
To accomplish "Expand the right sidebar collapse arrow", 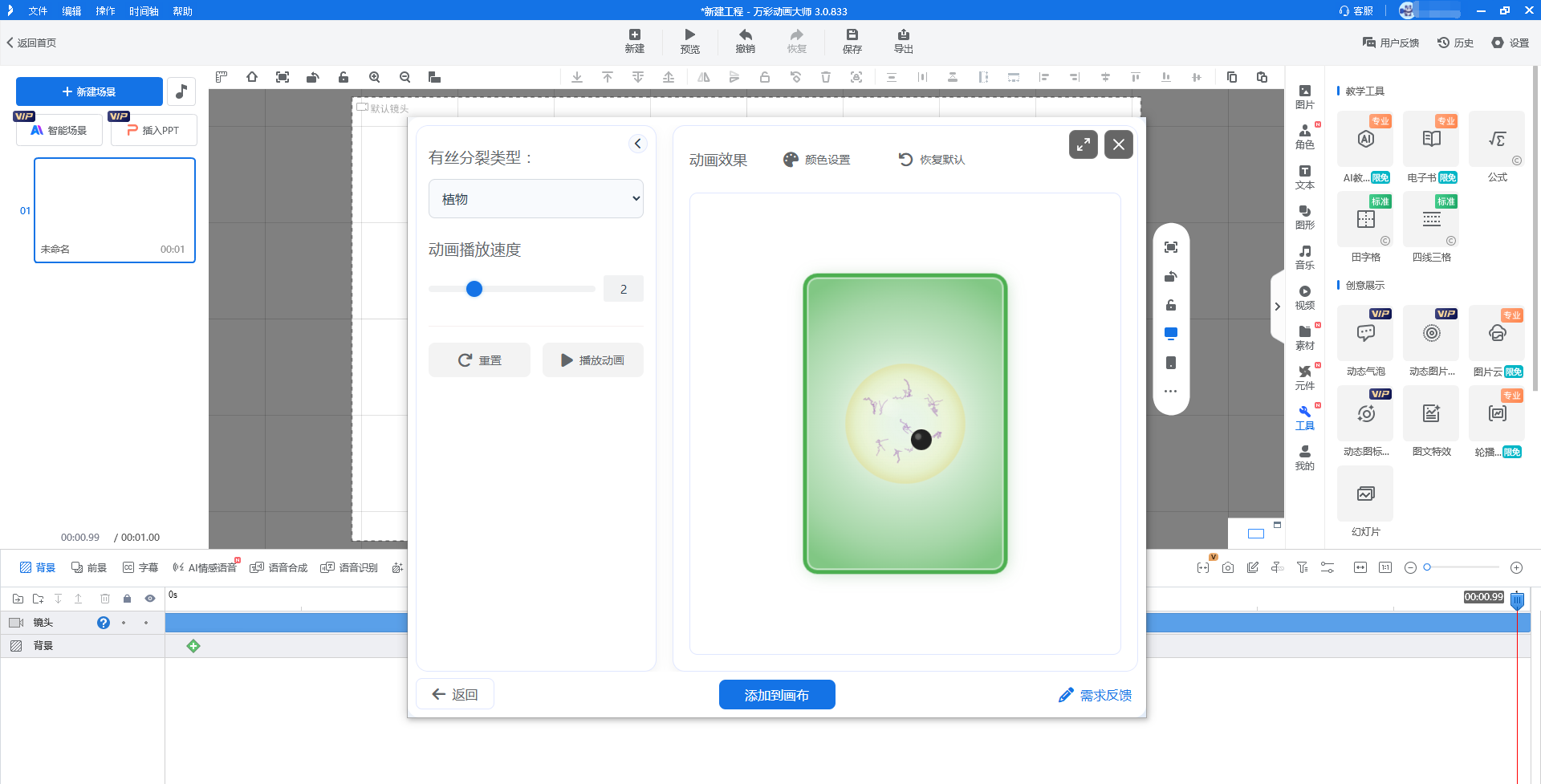I will [x=1277, y=307].
